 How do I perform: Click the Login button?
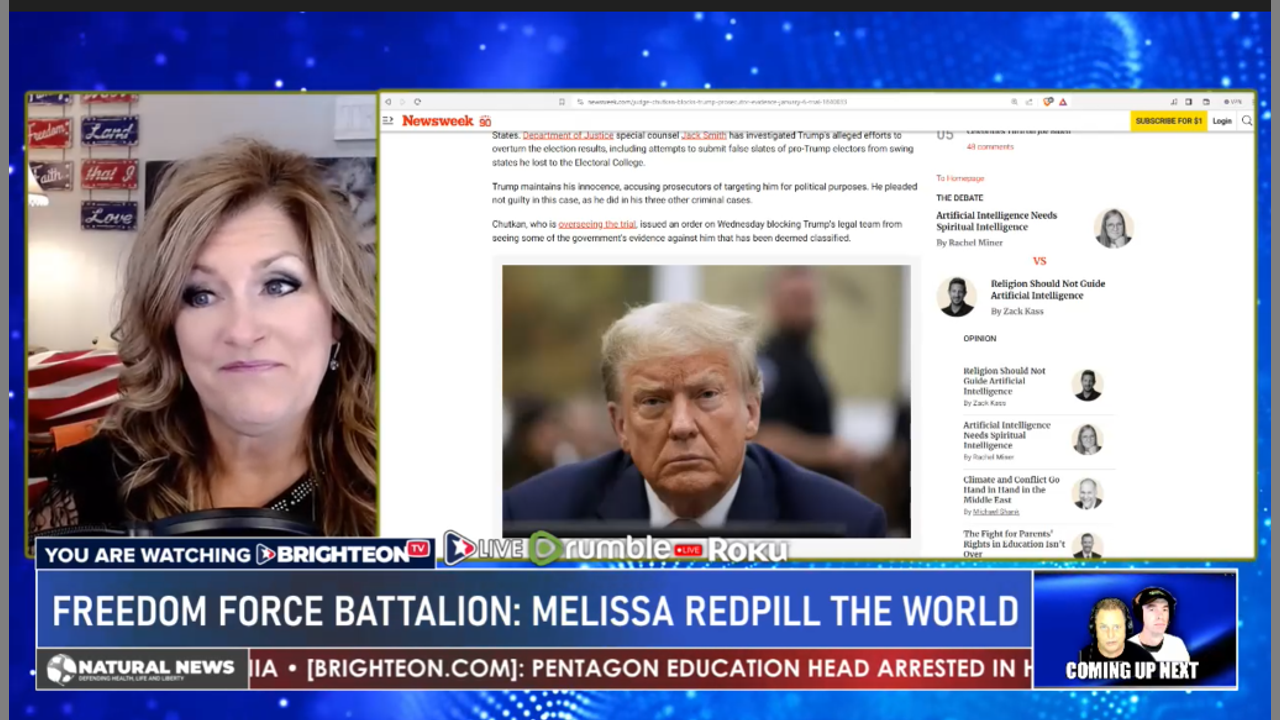pyautogui.click(x=1222, y=121)
